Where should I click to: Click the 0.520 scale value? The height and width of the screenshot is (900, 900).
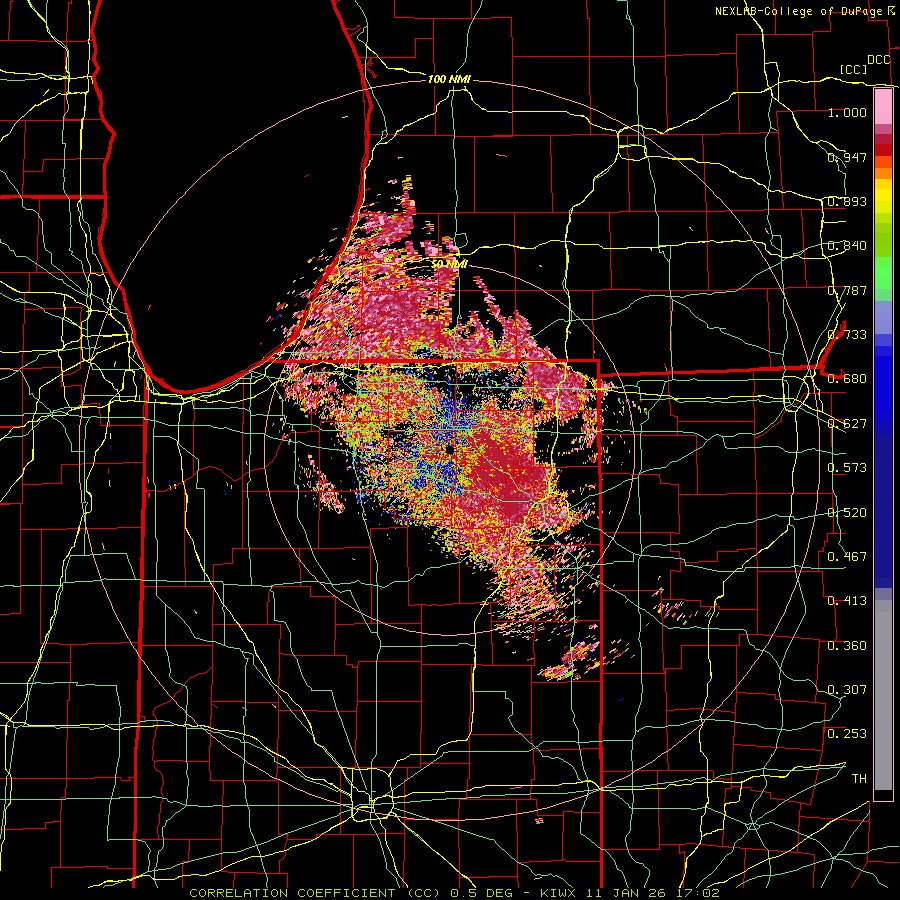[847, 513]
